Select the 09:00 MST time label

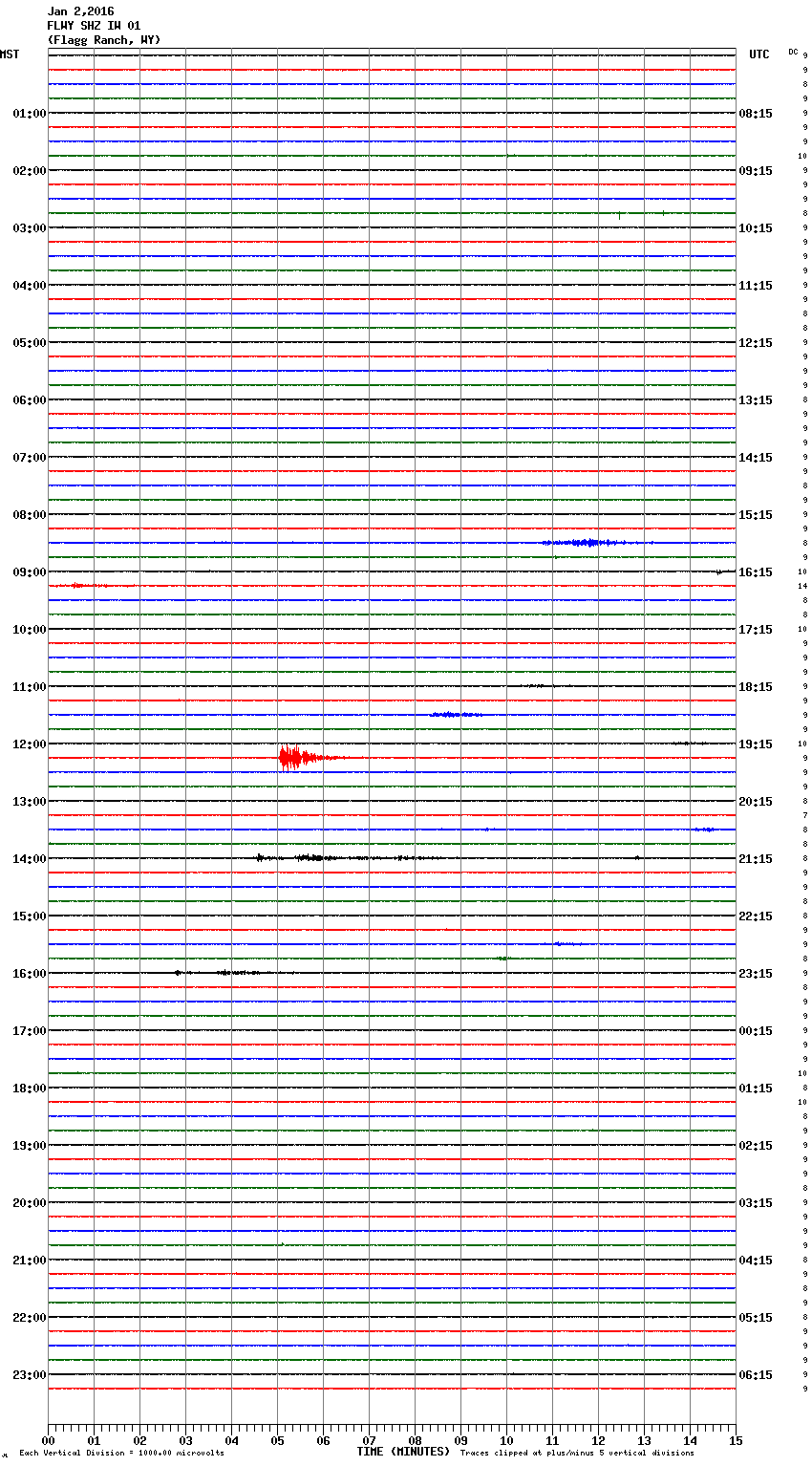coord(29,572)
